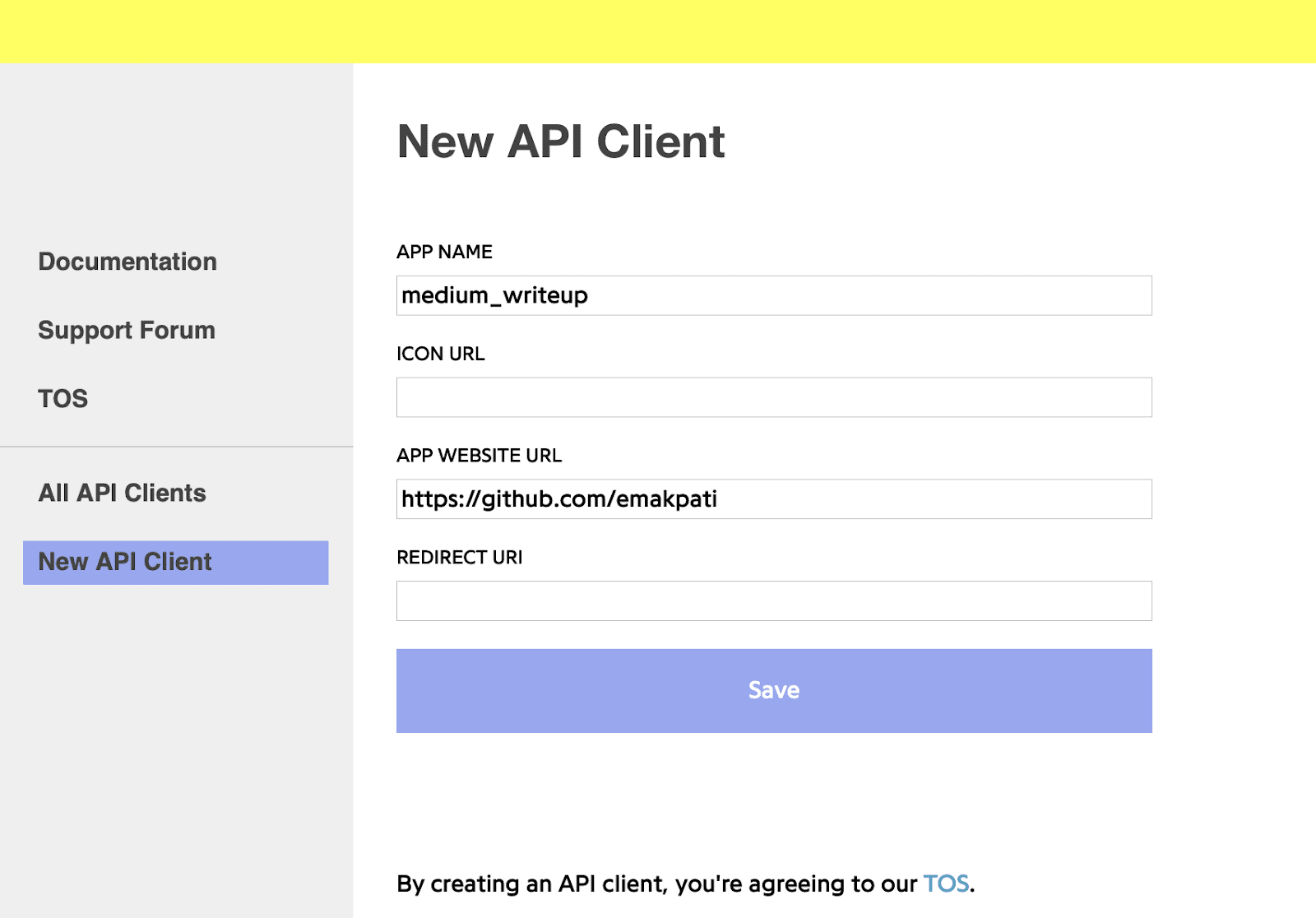Open the Documentation page from the sidebar
Viewport: 1316px width, 918px height.
(x=127, y=262)
